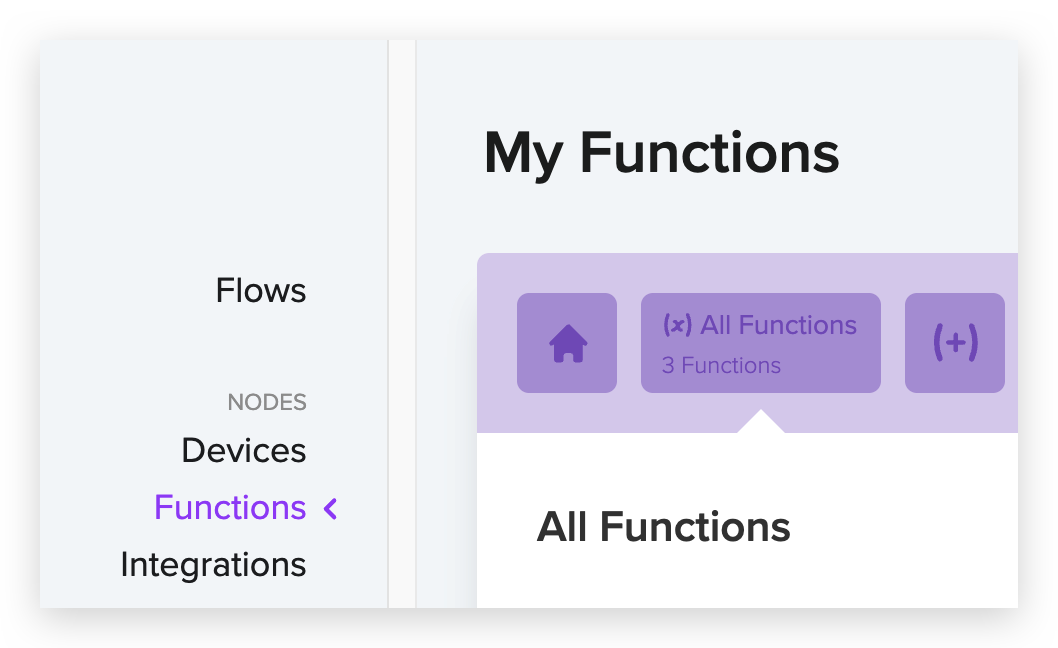Screen dimensions: 1058x648
Task: Click the "3 Functions" count label
Action: pyautogui.click(x=721, y=365)
